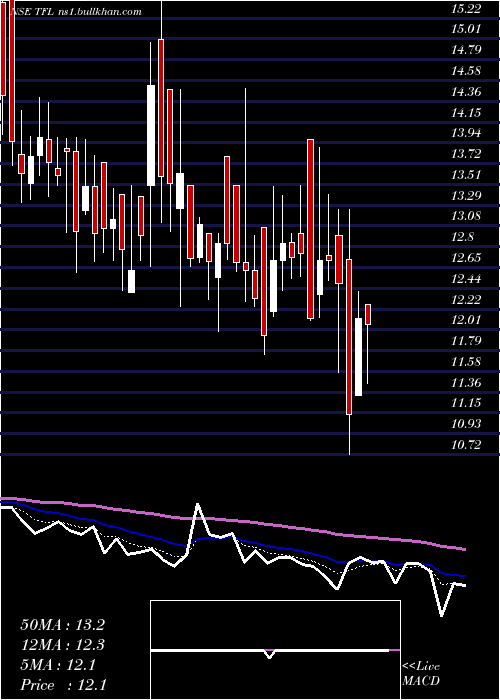Click the pink 50MA line

coord(232,521)
